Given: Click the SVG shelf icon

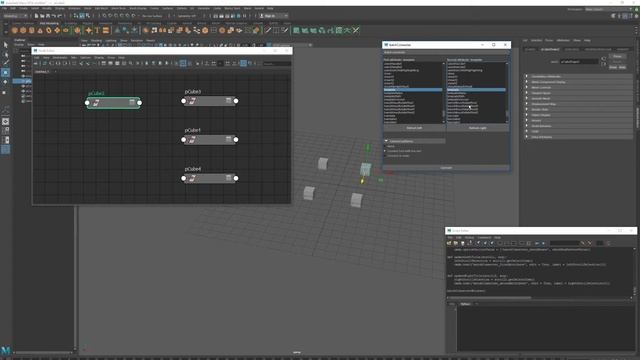Looking at the screenshot, I should pyautogui.click(x=106, y=30).
